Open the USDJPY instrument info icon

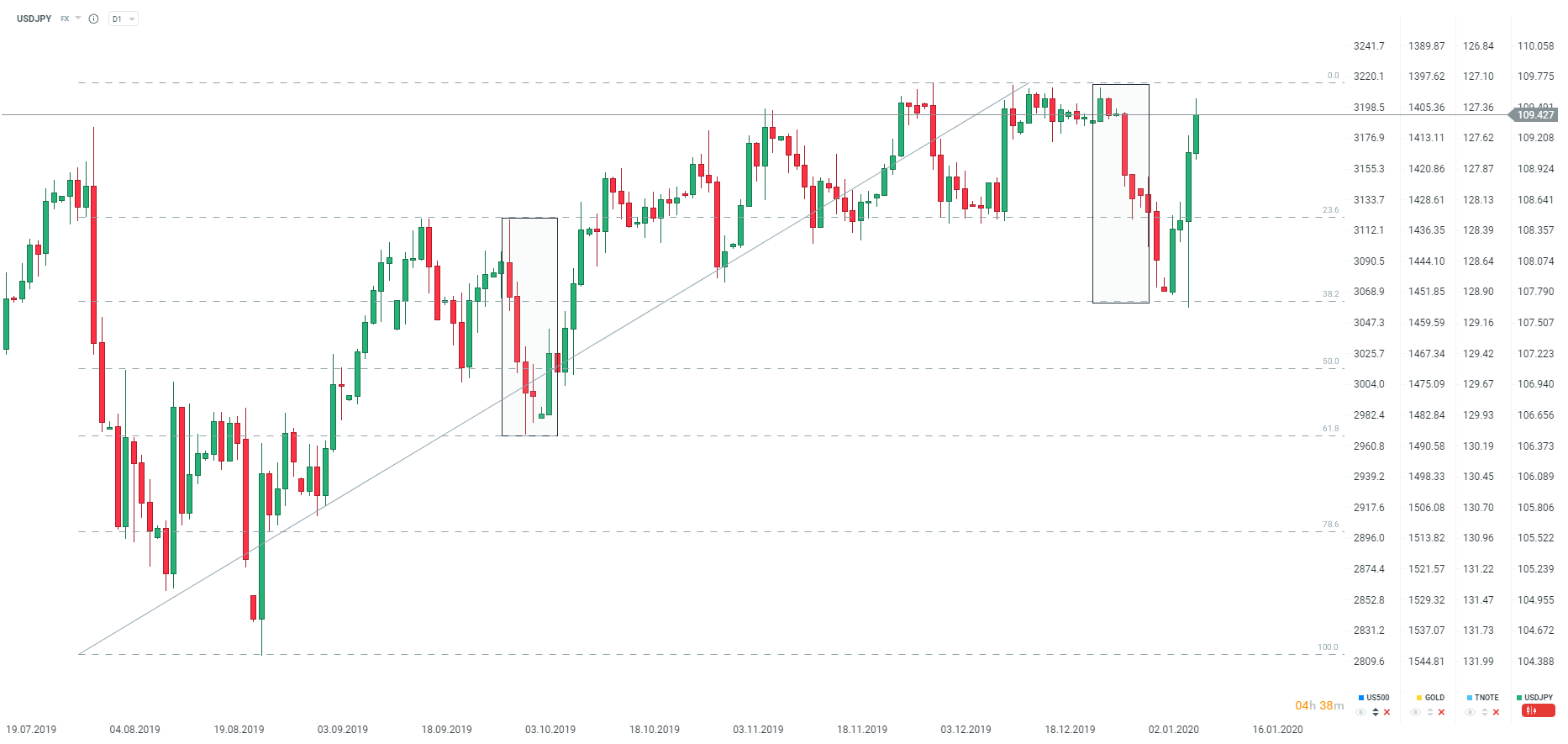click(93, 18)
